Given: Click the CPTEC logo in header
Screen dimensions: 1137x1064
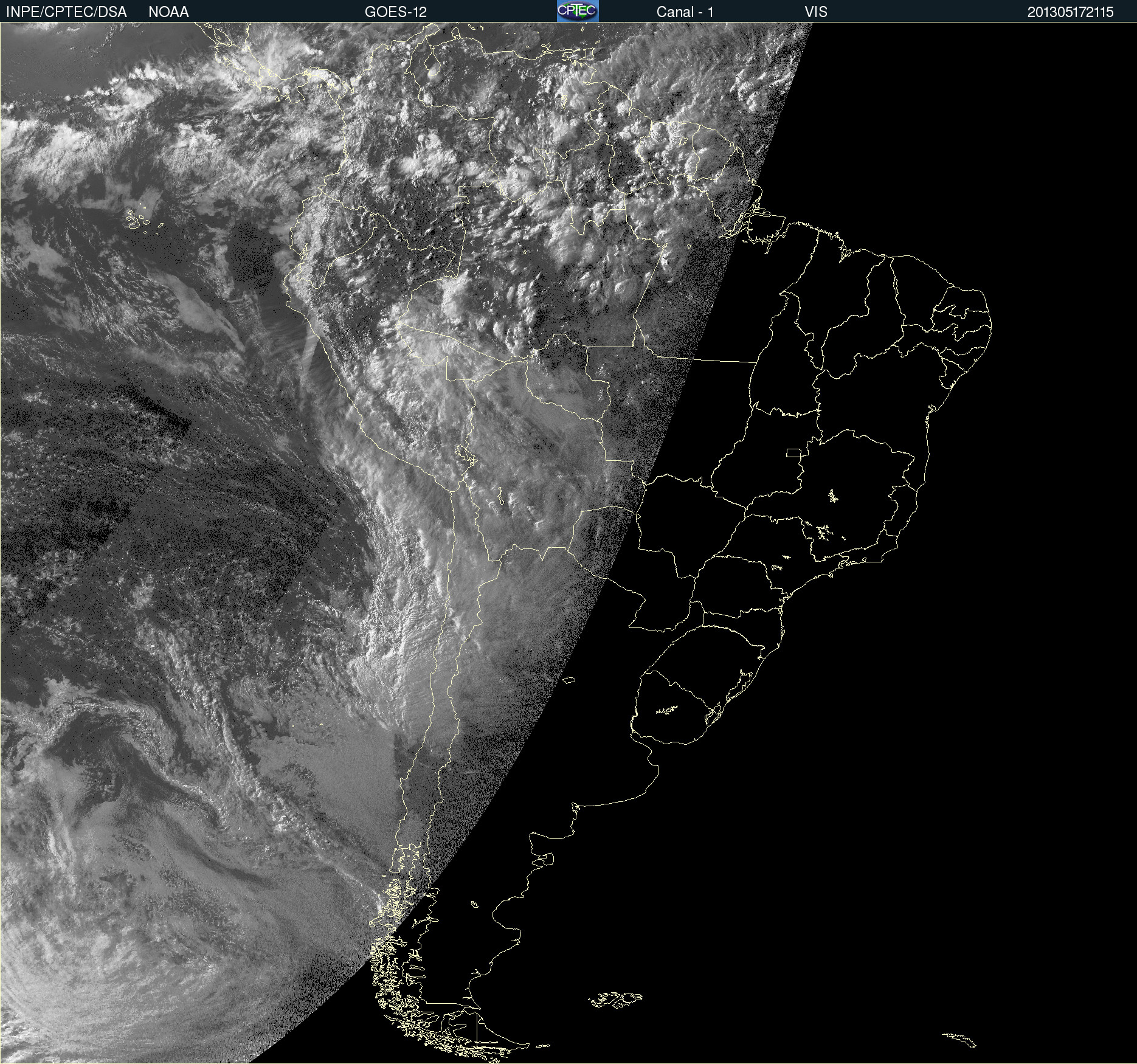Looking at the screenshot, I should (578, 11).
